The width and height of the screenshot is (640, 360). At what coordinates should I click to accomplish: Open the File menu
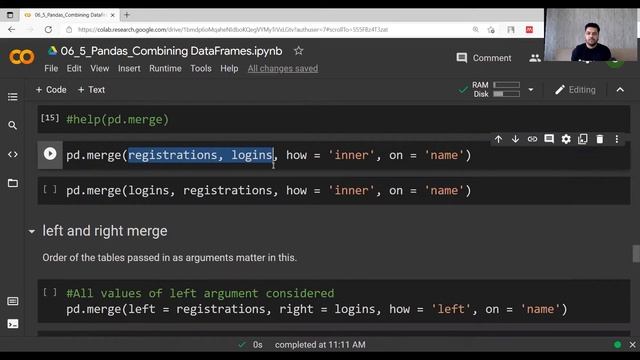[51, 69]
